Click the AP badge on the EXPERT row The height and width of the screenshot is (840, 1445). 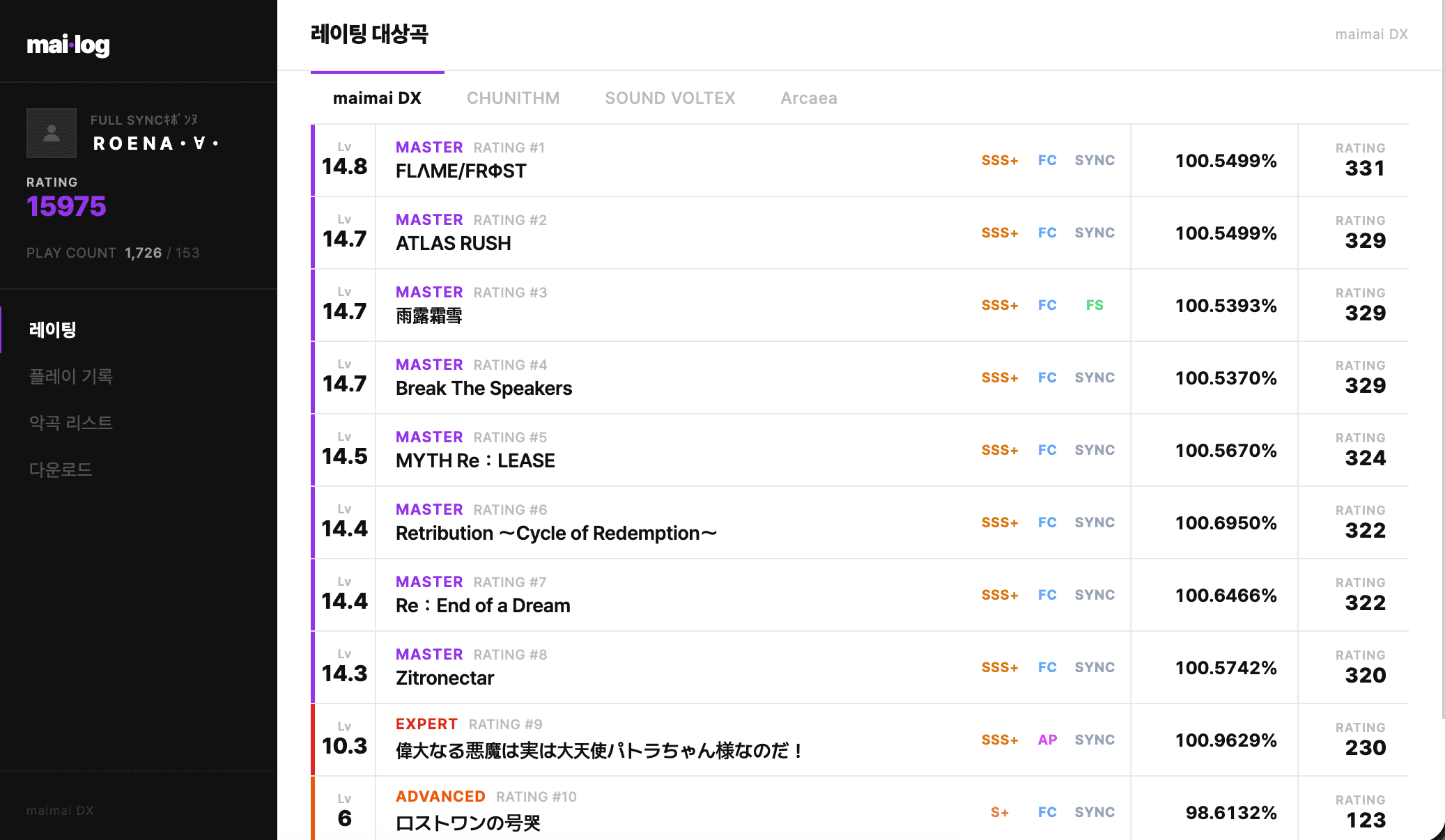1047,740
